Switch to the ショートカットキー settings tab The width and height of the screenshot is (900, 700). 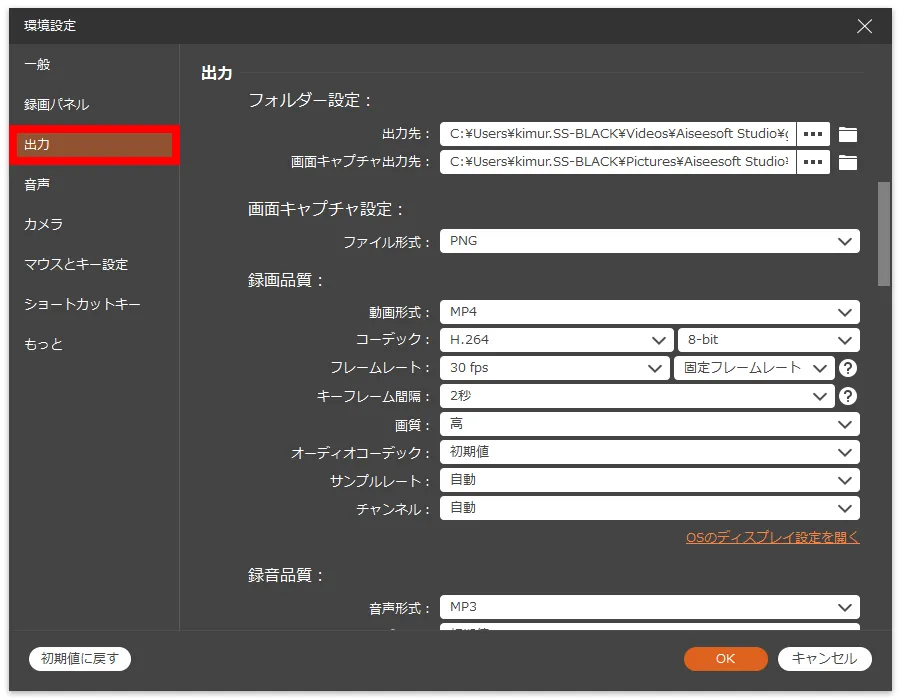tap(82, 304)
